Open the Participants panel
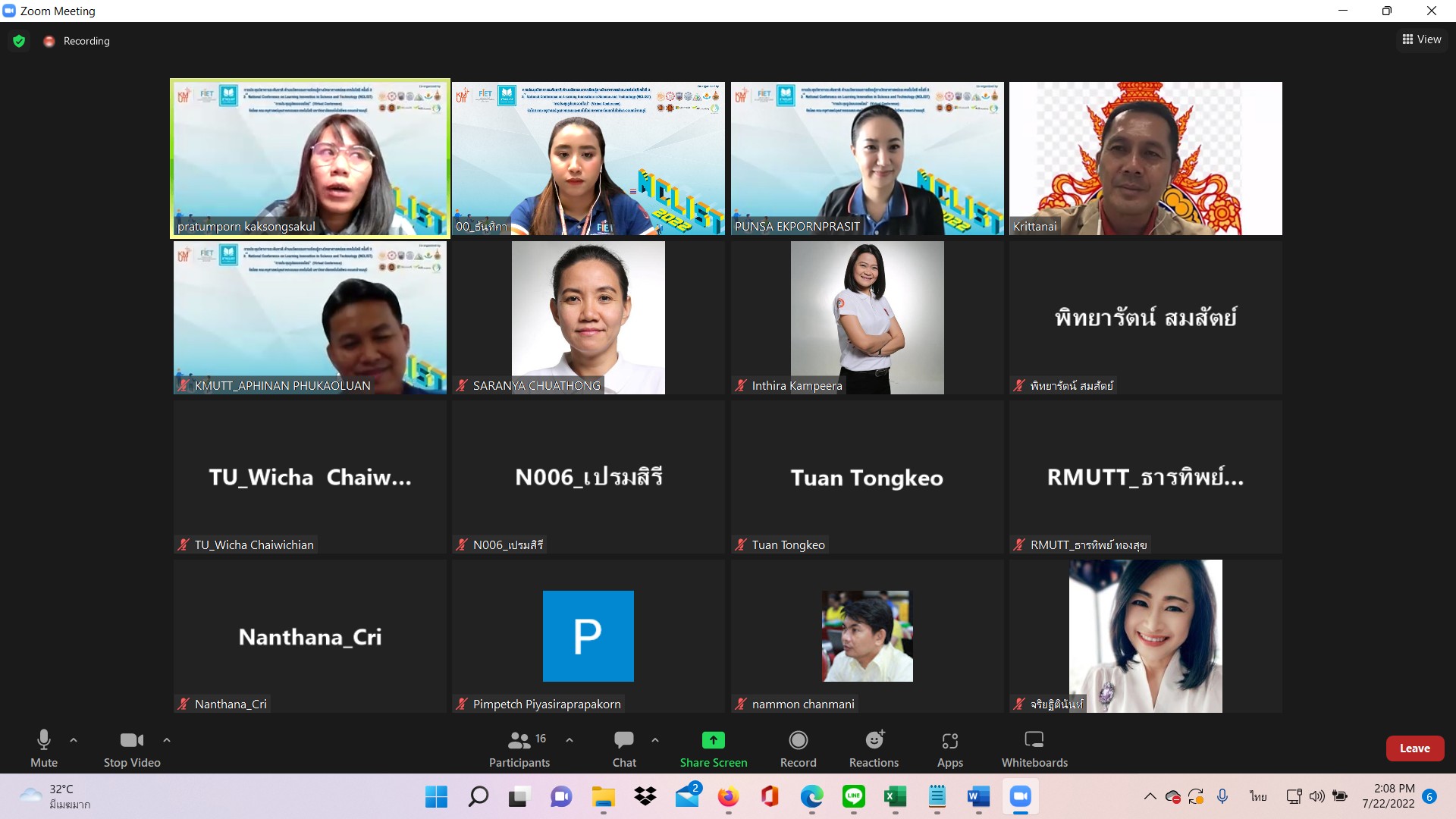 coord(519,748)
